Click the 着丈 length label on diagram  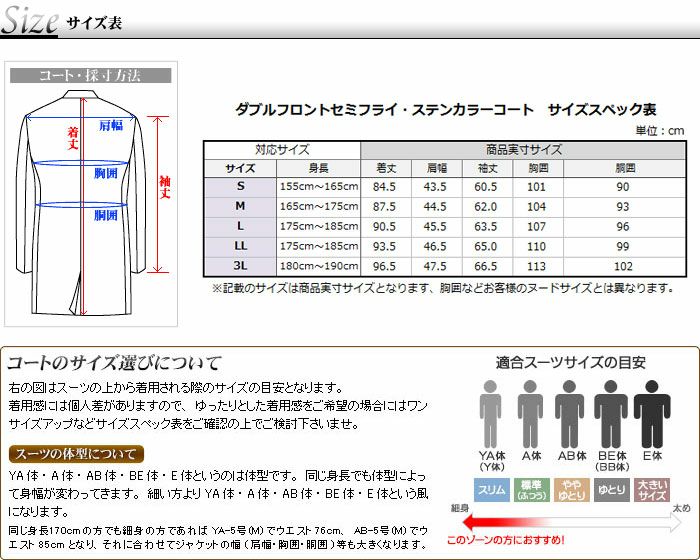pyautogui.click(x=73, y=137)
